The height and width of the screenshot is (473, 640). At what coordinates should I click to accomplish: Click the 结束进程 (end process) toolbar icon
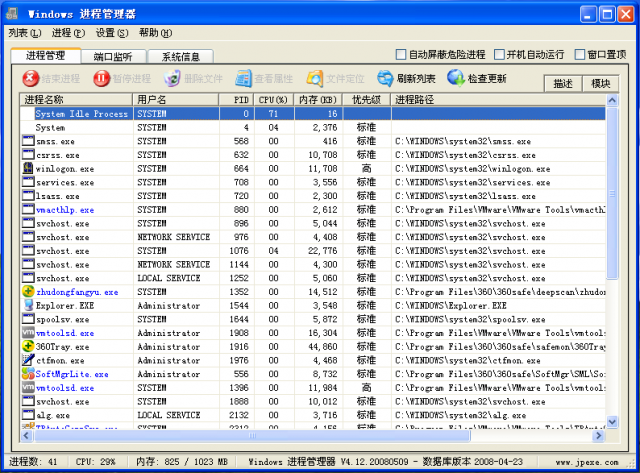[x=31, y=78]
